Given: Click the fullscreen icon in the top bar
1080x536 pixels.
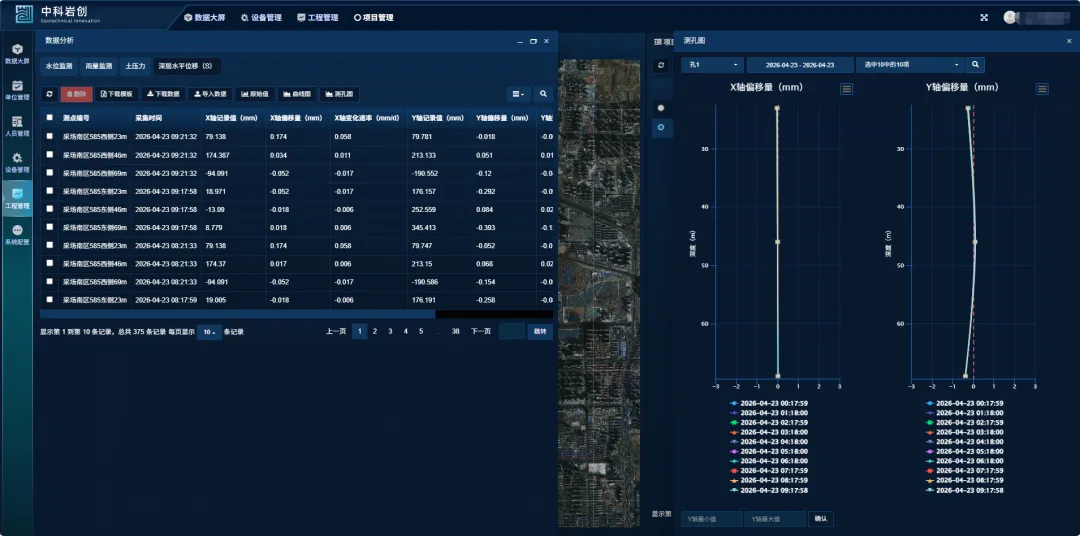Looking at the screenshot, I should (984, 17).
